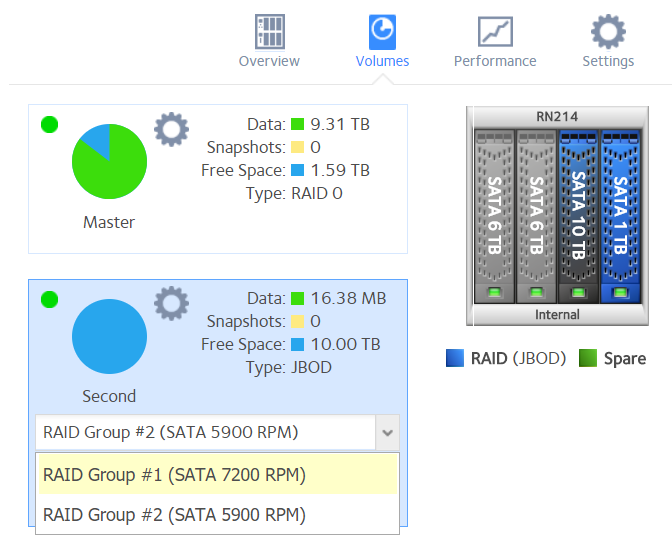Click the Master volume name label
Screen dimensions: 672x555
click(x=109, y=222)
